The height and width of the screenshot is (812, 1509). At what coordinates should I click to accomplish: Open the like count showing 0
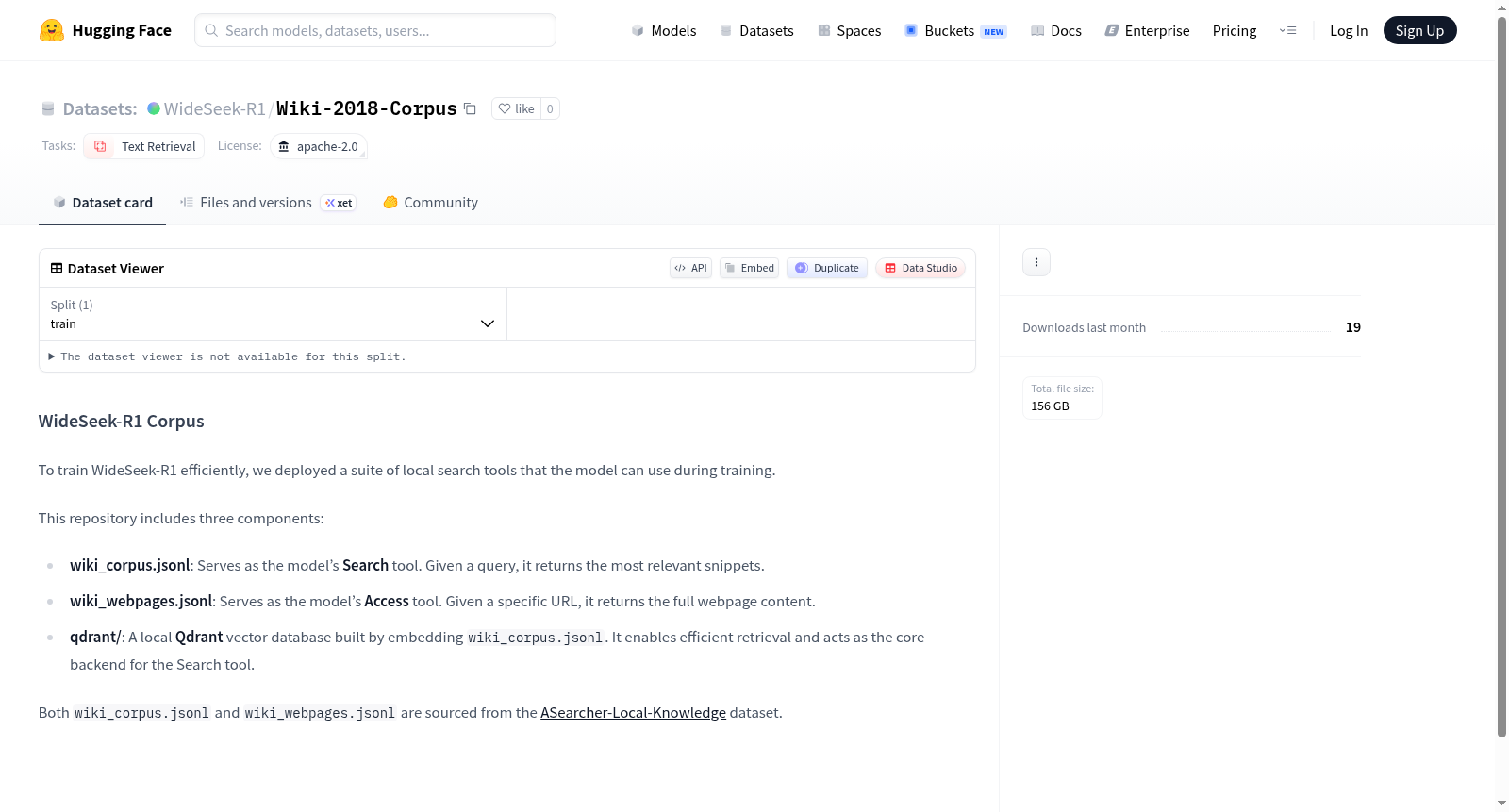tap(550, 108)
